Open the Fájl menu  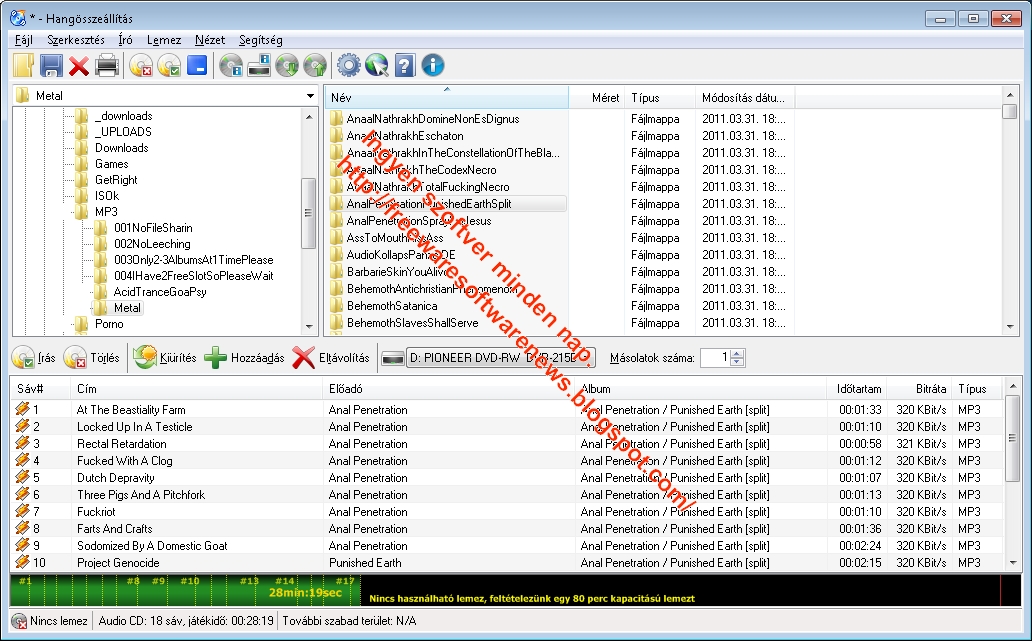(x=24, y=40)
